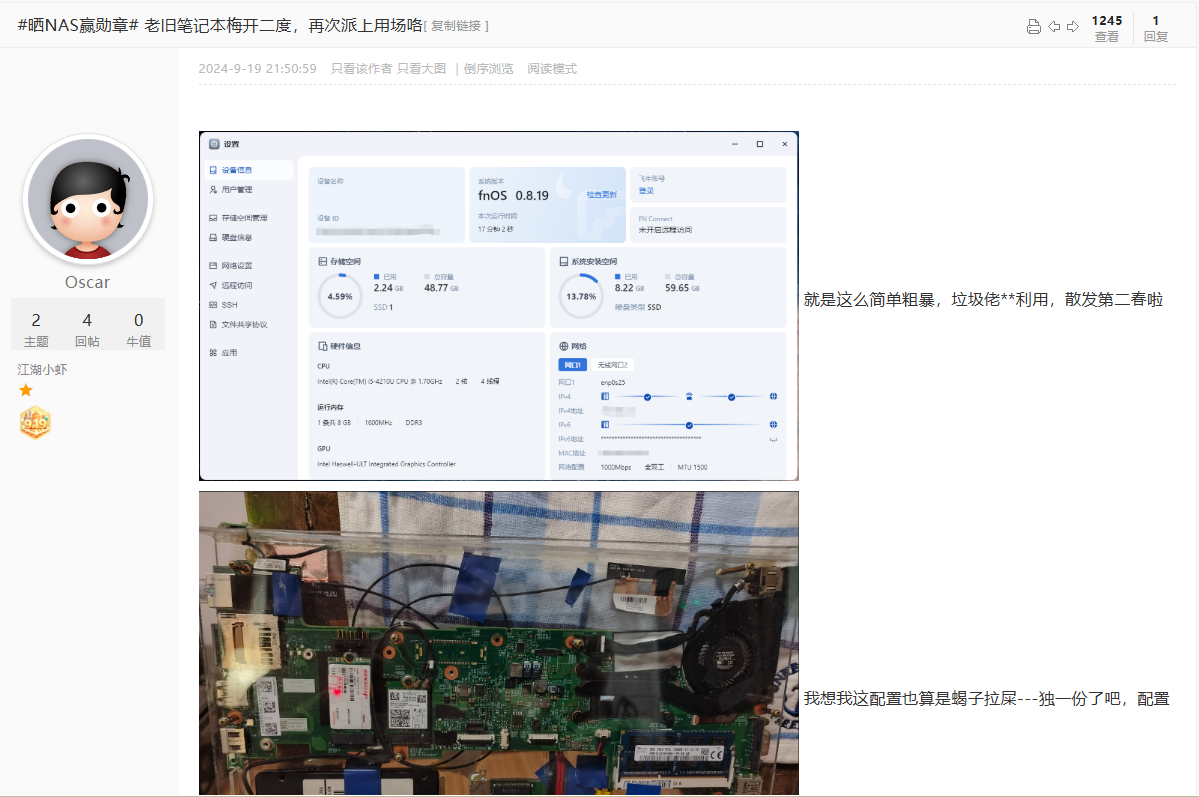
Task: Click the post timestamp 2024-9-19 21:50:59
Action: pyautogui.click(x=258, y=69)
